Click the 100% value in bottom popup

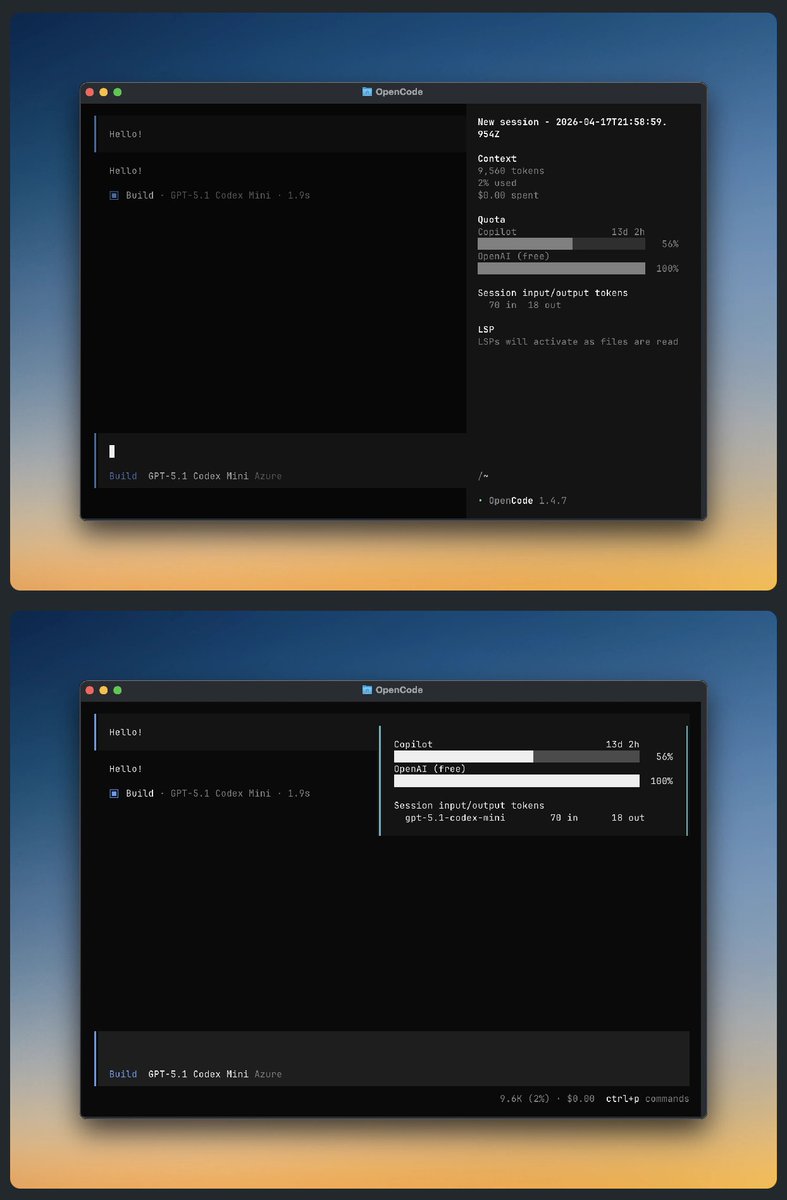661,781
